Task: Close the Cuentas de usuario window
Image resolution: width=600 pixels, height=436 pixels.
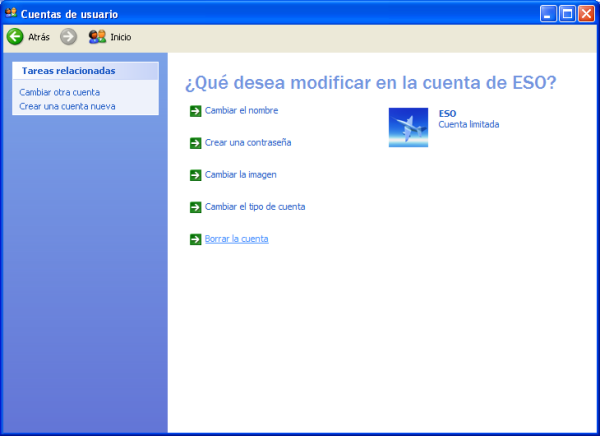Action: pyautogui.click(x=586, y=12)
